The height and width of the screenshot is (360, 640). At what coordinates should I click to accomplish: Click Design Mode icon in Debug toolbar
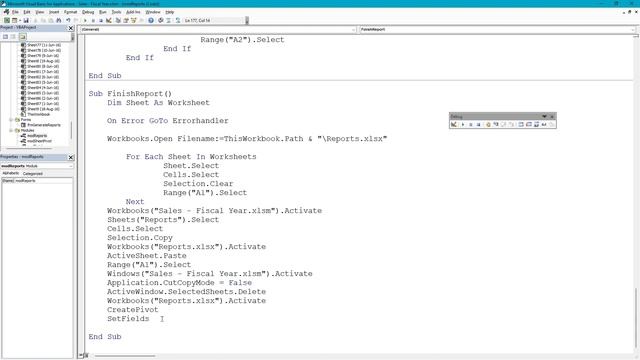[x=454, y=124]
